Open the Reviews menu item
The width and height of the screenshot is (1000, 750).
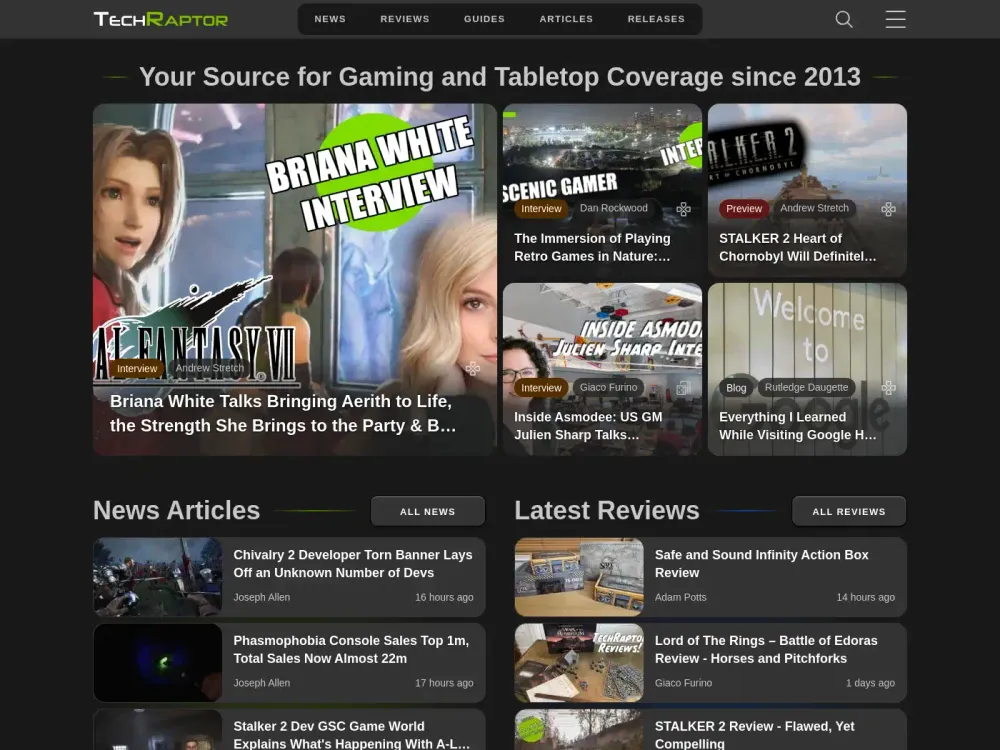click(x=405, y=19)
